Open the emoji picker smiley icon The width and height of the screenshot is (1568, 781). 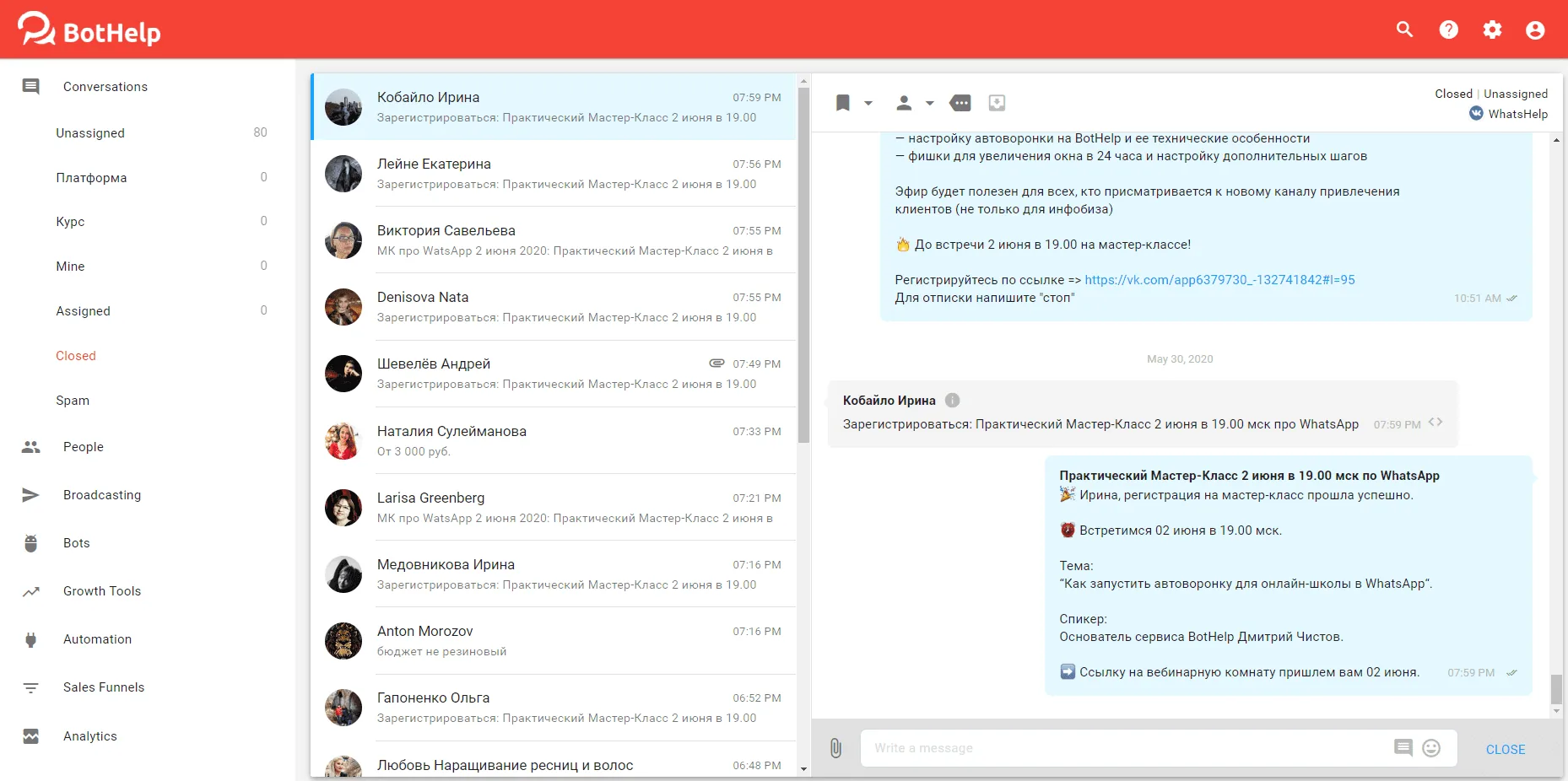point(1431,748)
